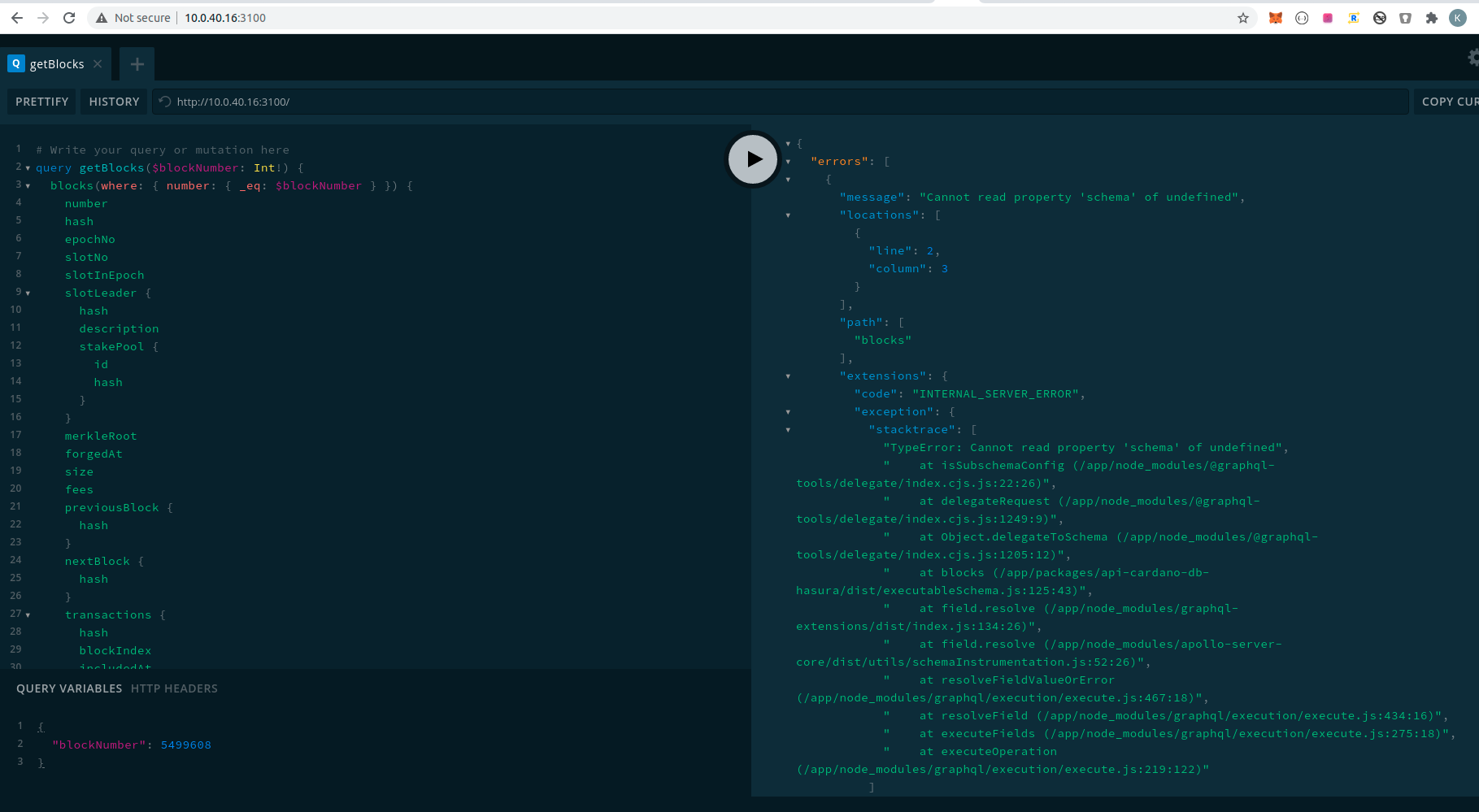Collapse the stacktrace section in the response
Image resolution: width=1479 pixels, height=812 pixels.
787,430
